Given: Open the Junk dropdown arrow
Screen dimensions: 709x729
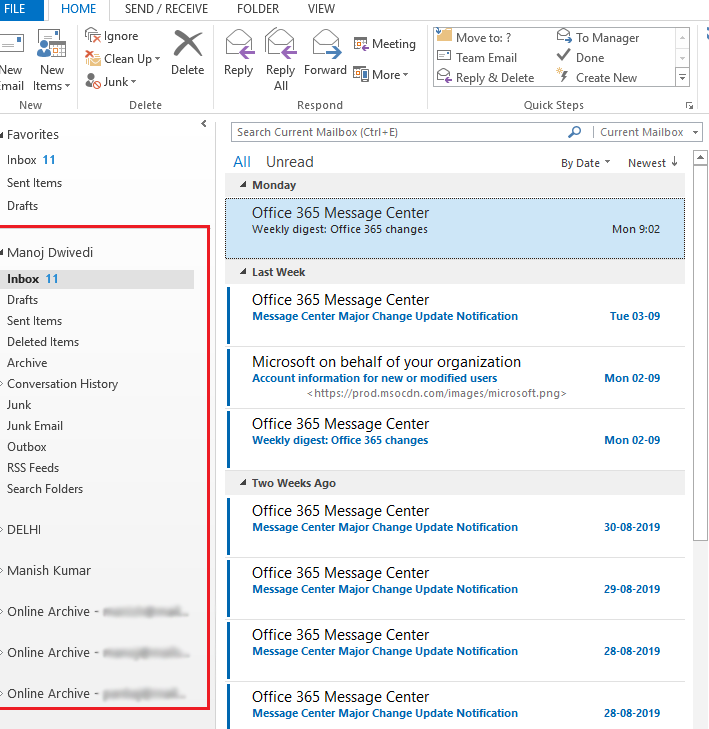Looking at the screenshot, I should (133, 82).
